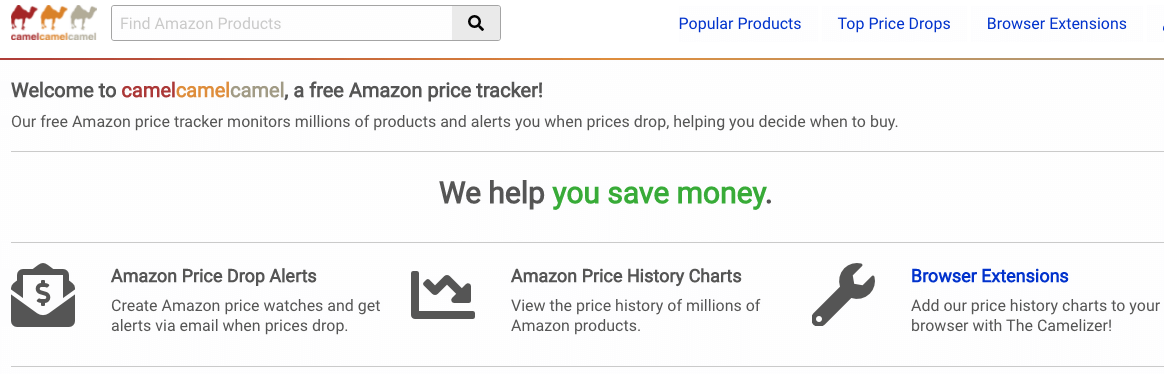Click the 'View the price history' description
This screenshot has height=374, width=1164.
click(635, 315)
